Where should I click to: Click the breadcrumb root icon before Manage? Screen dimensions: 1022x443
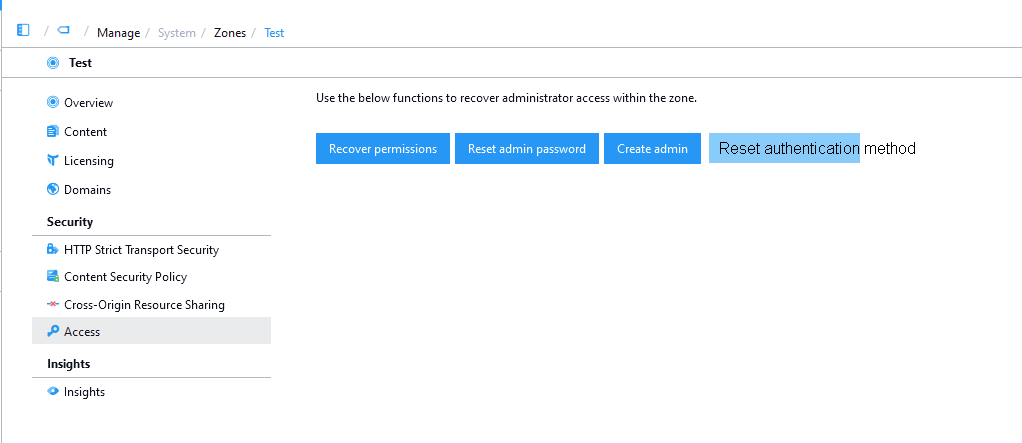[64, 31]
